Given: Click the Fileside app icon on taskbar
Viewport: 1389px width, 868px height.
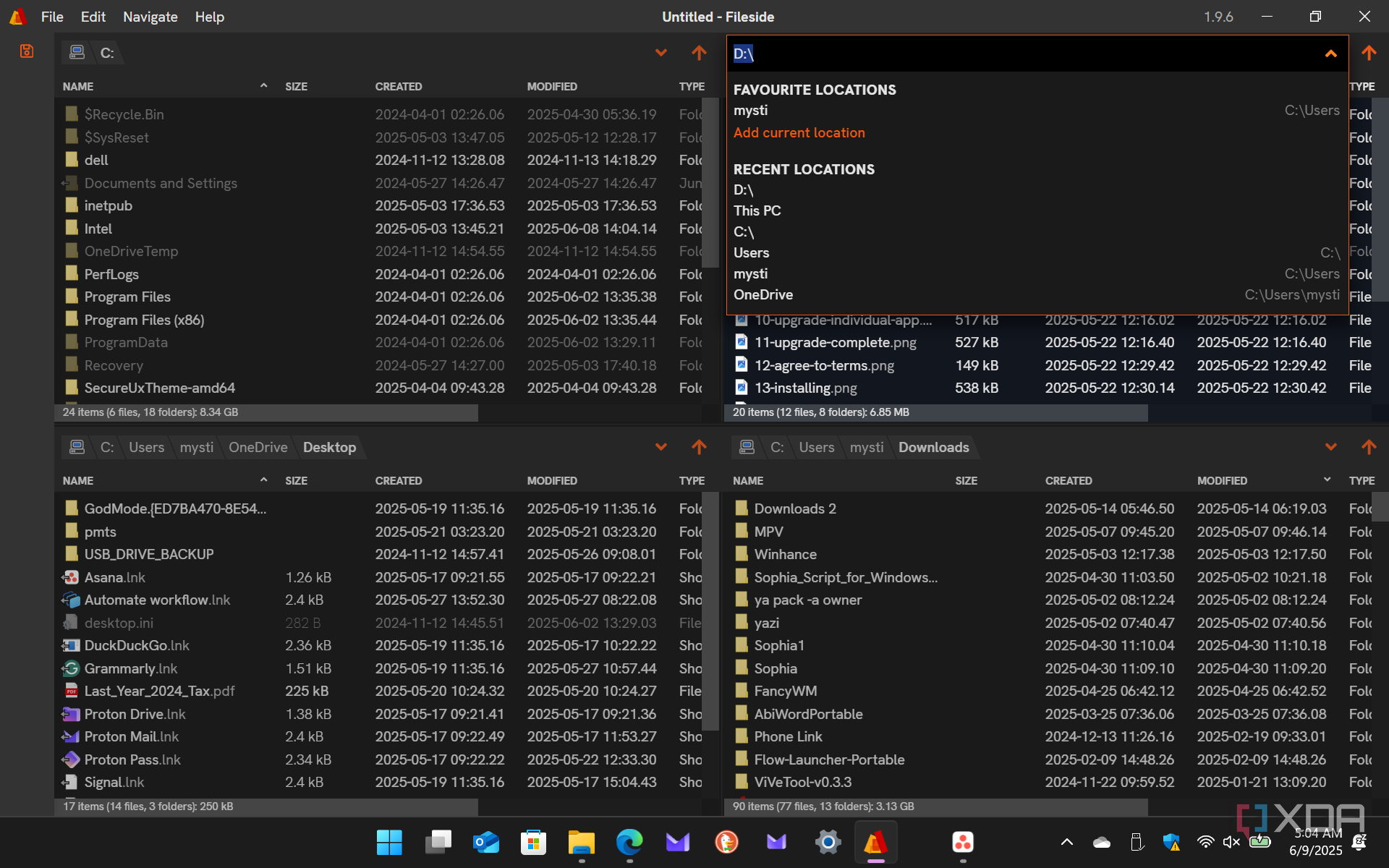Looking at the screenshot, I should (x=875, y=842).
